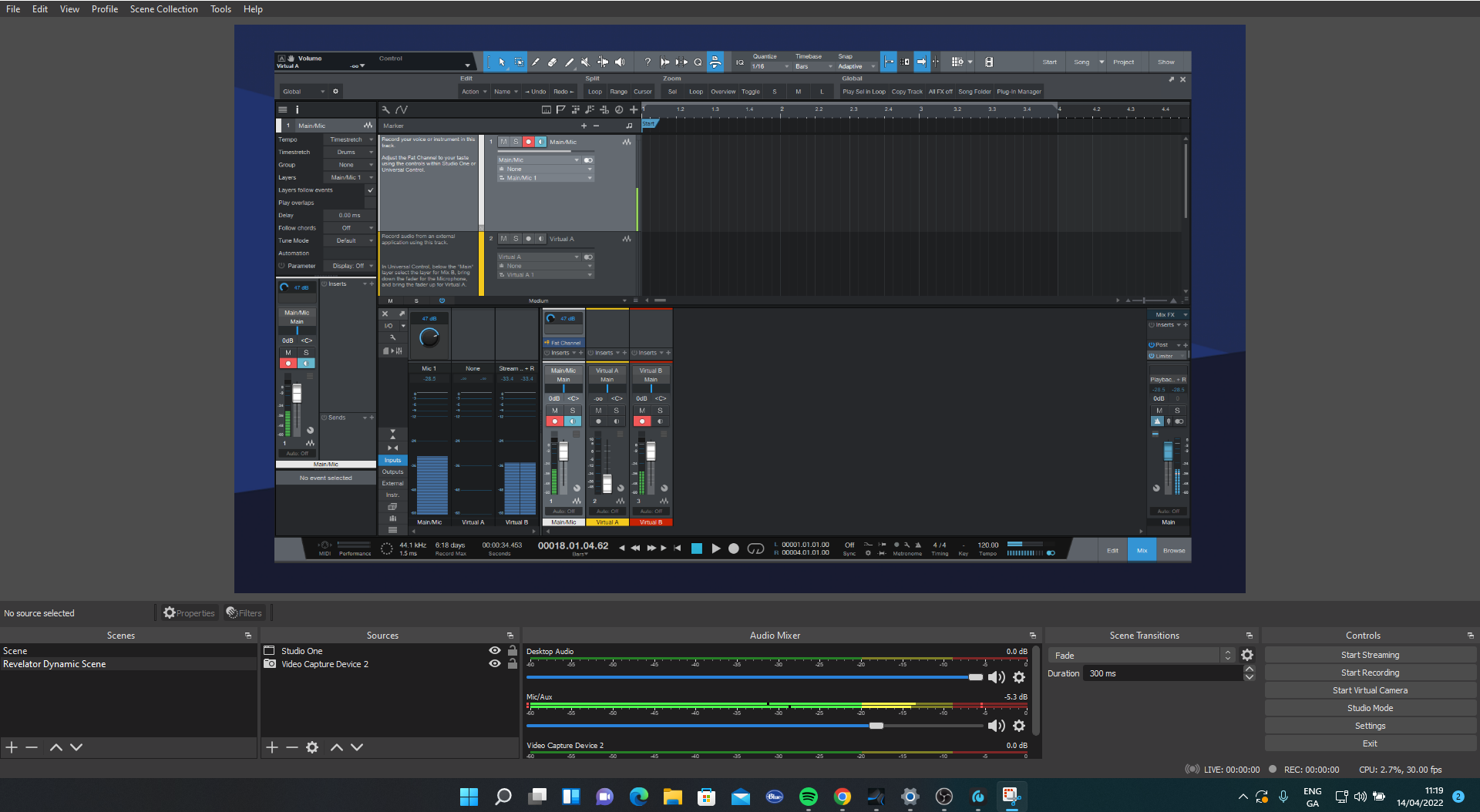The image size is (1480, 812).
Task: Click the Copy Track button
Action: pyautogui.click(x=906, y=91)
